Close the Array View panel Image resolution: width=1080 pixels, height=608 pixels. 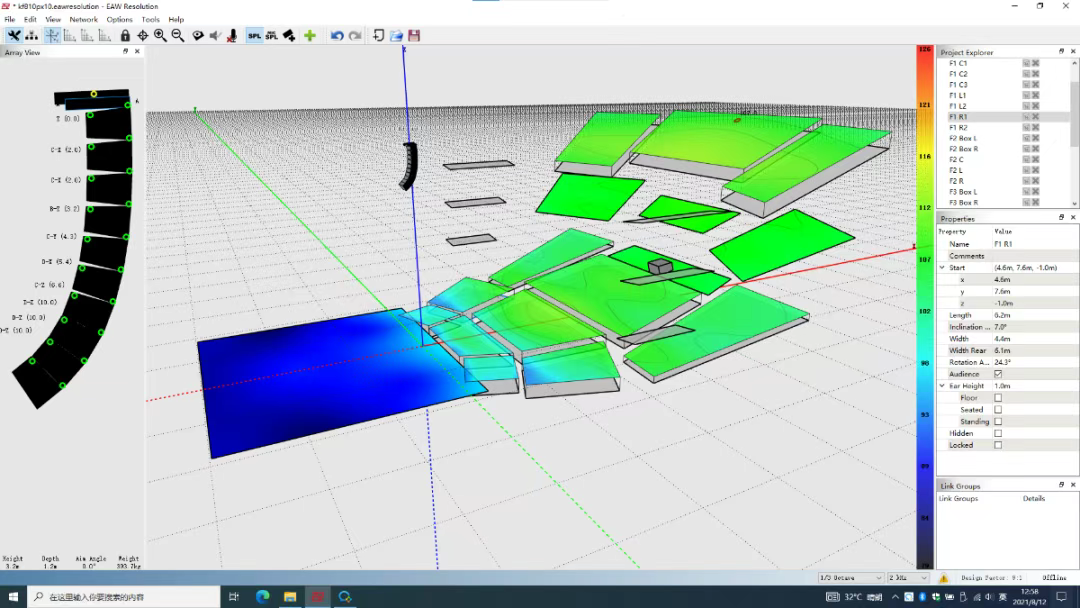coord(138,52)
